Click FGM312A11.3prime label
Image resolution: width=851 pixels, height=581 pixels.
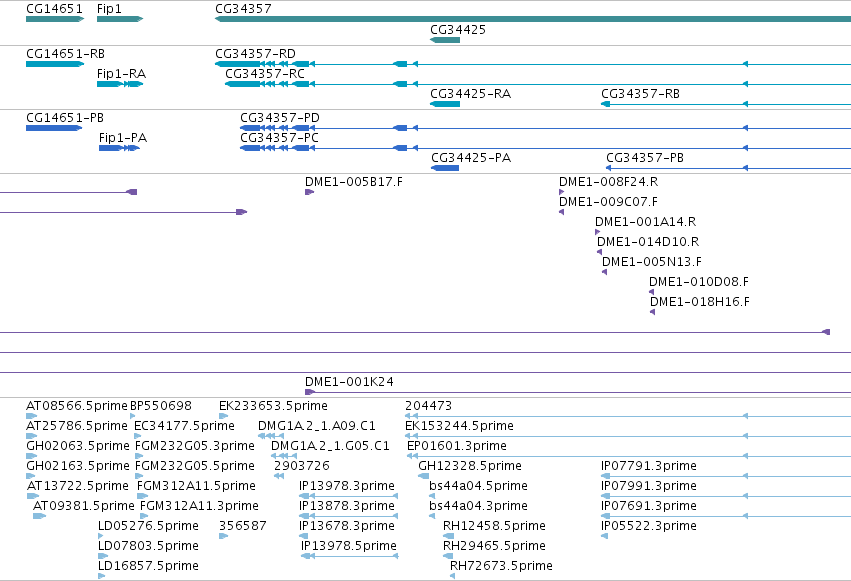click(x=199, y=506)
